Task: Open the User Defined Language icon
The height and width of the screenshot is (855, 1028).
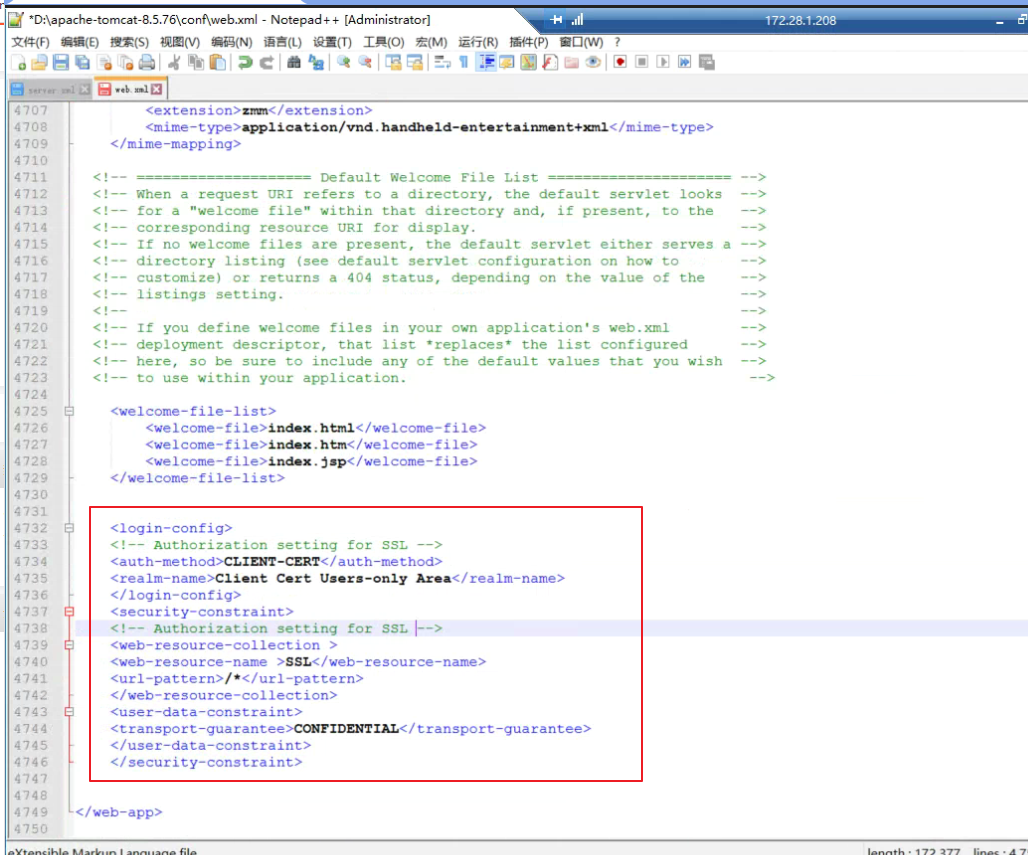Action: coord(507,62)
